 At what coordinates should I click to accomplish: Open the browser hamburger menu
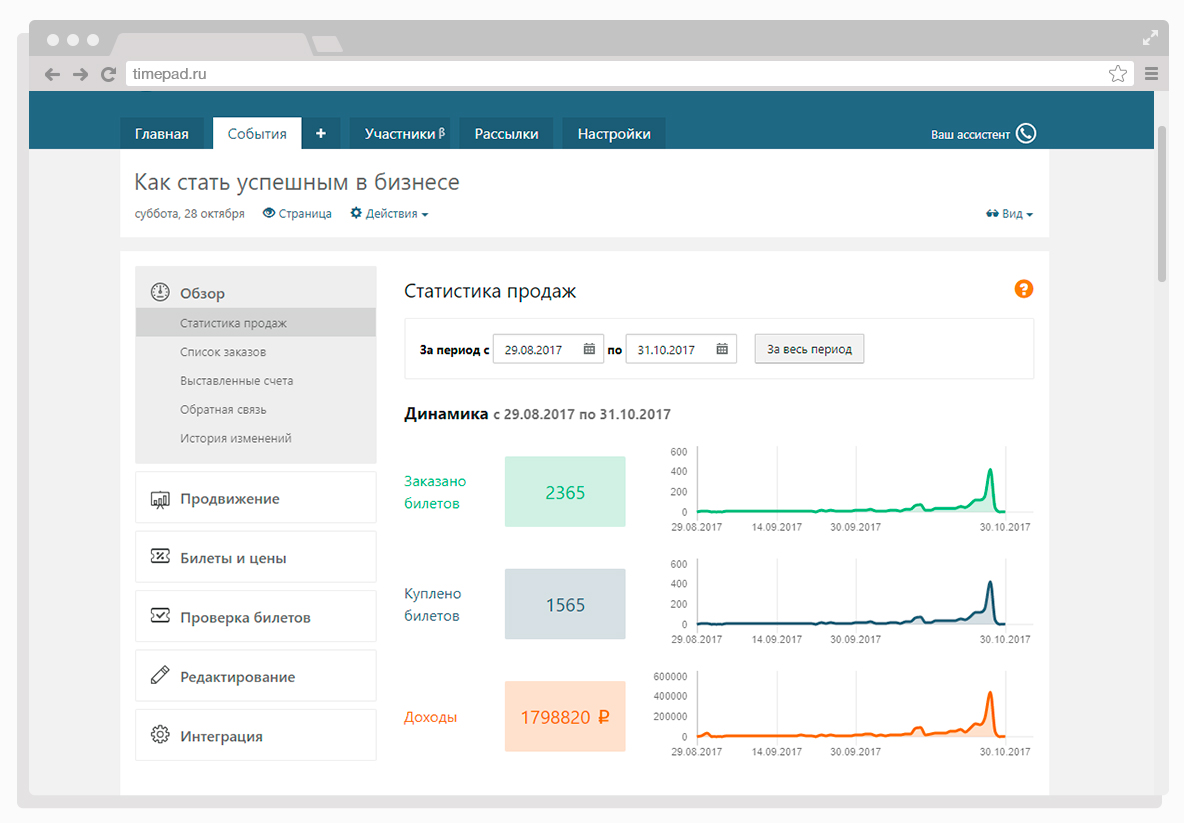click(x=1151, y=74)
